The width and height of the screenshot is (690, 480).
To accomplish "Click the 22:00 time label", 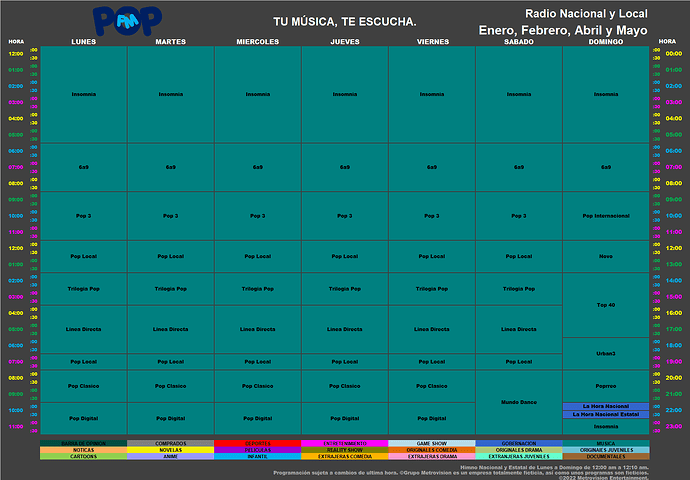I will 674,410.
